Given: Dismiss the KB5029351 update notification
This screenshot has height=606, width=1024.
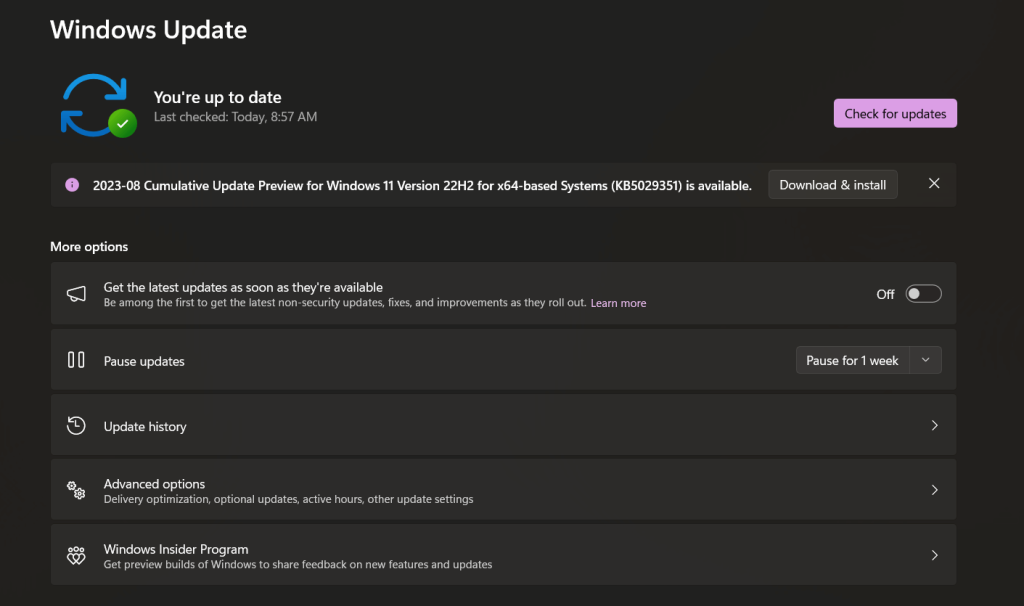Looking at the screenshot, I should click(x=933, y=184).
